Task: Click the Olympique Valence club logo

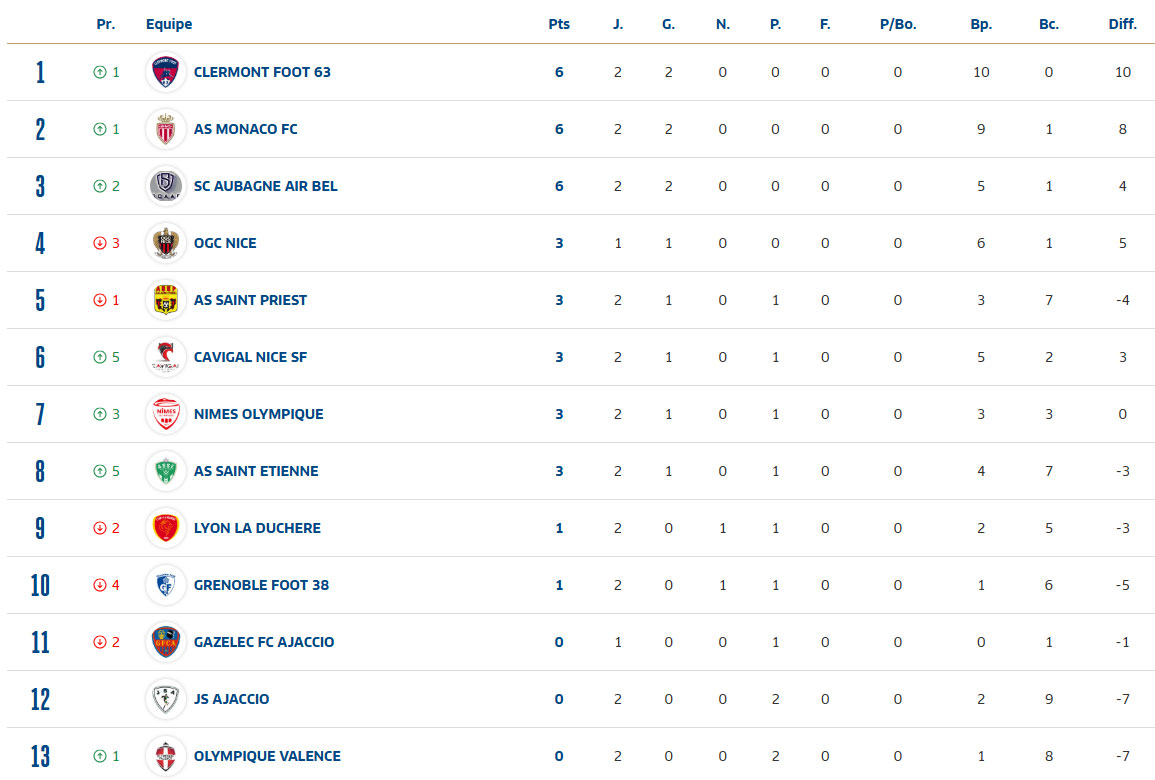Action: pos(165,756)
